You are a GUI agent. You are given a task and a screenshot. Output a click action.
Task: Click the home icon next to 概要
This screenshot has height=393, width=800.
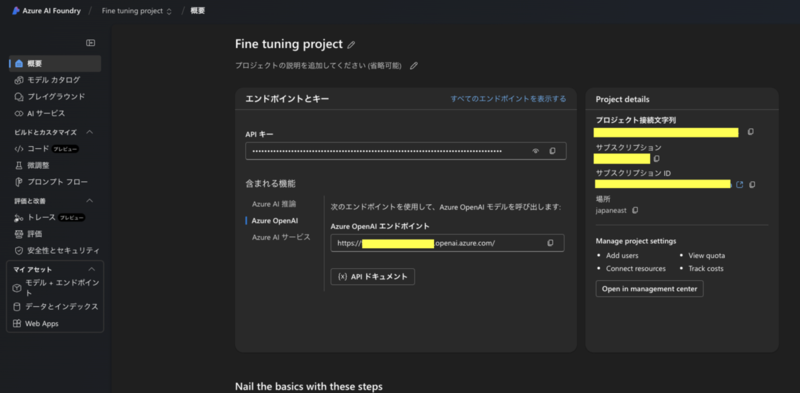[x=19, y=64]
